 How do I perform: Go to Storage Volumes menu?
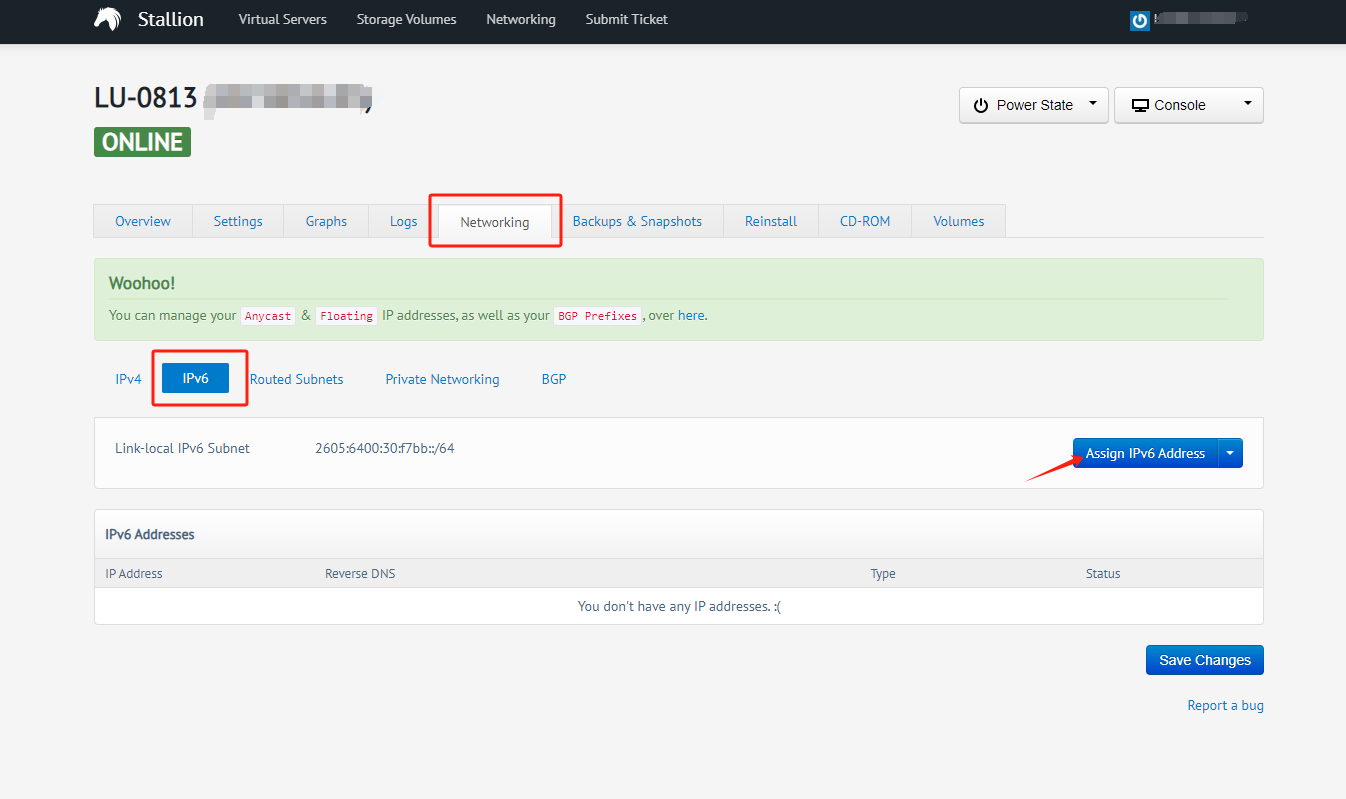(x=406, y=19)
